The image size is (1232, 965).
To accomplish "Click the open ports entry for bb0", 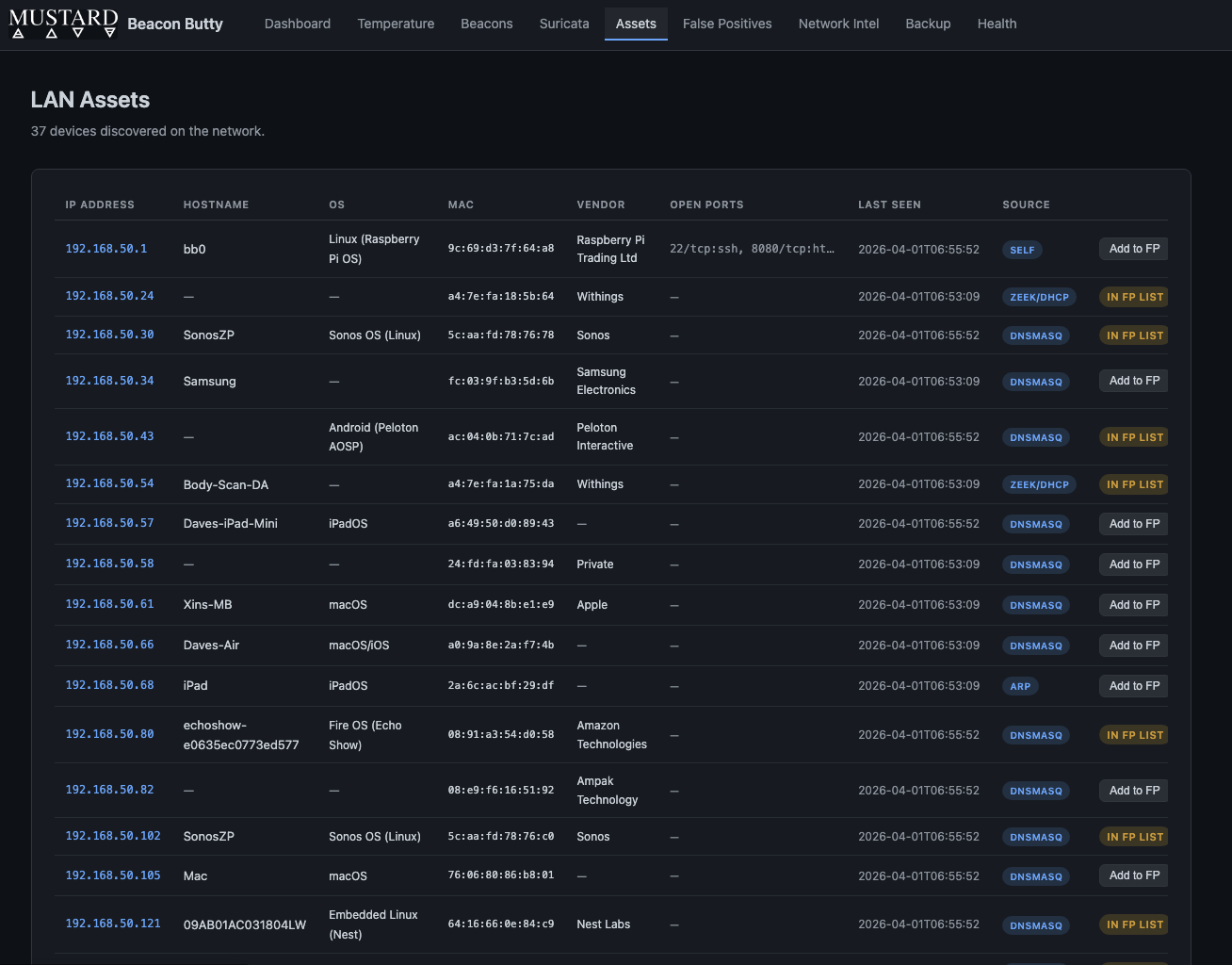I will click(x=752, y=249).
